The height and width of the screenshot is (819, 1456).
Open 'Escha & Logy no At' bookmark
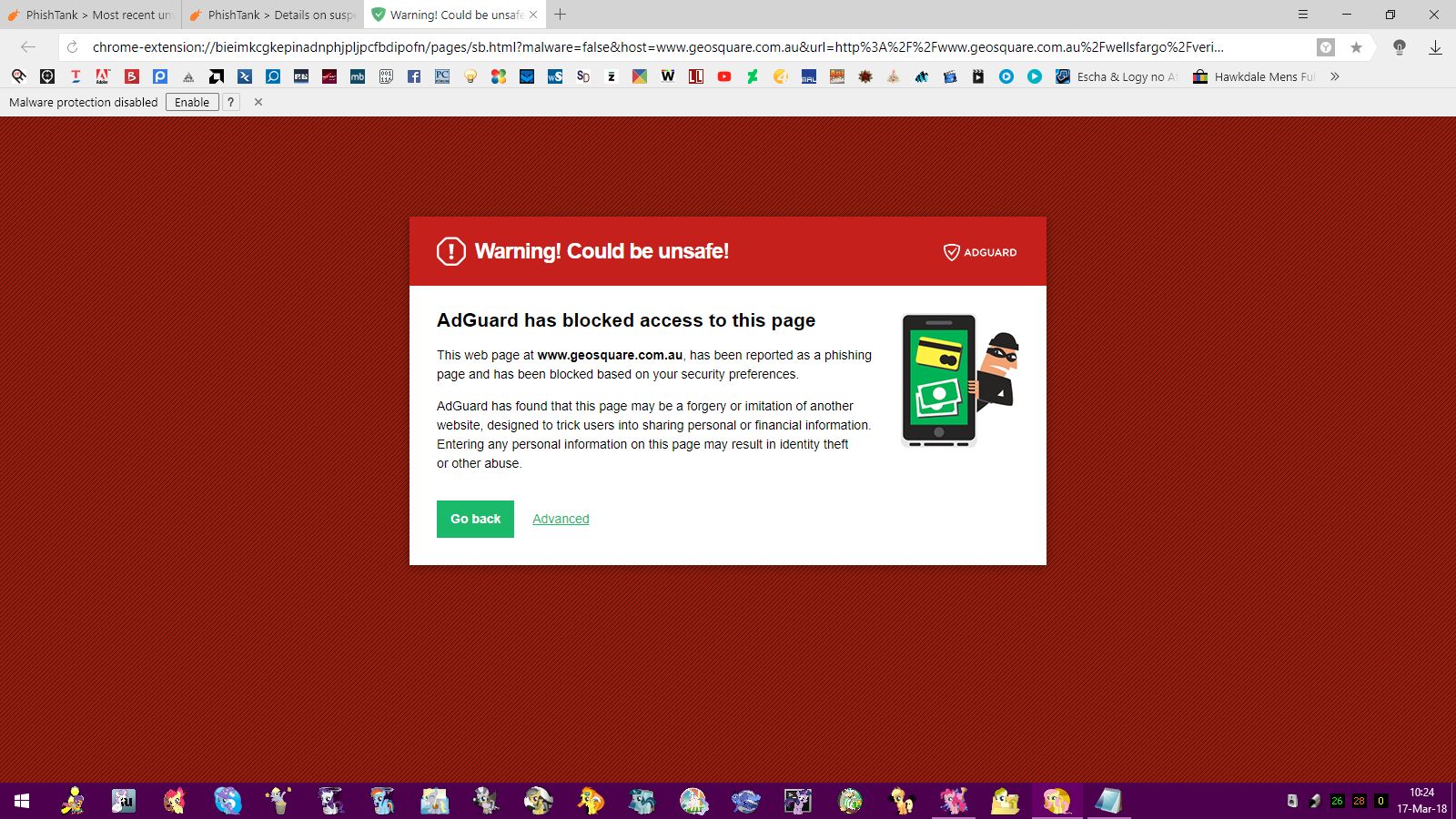point(1117,76)
